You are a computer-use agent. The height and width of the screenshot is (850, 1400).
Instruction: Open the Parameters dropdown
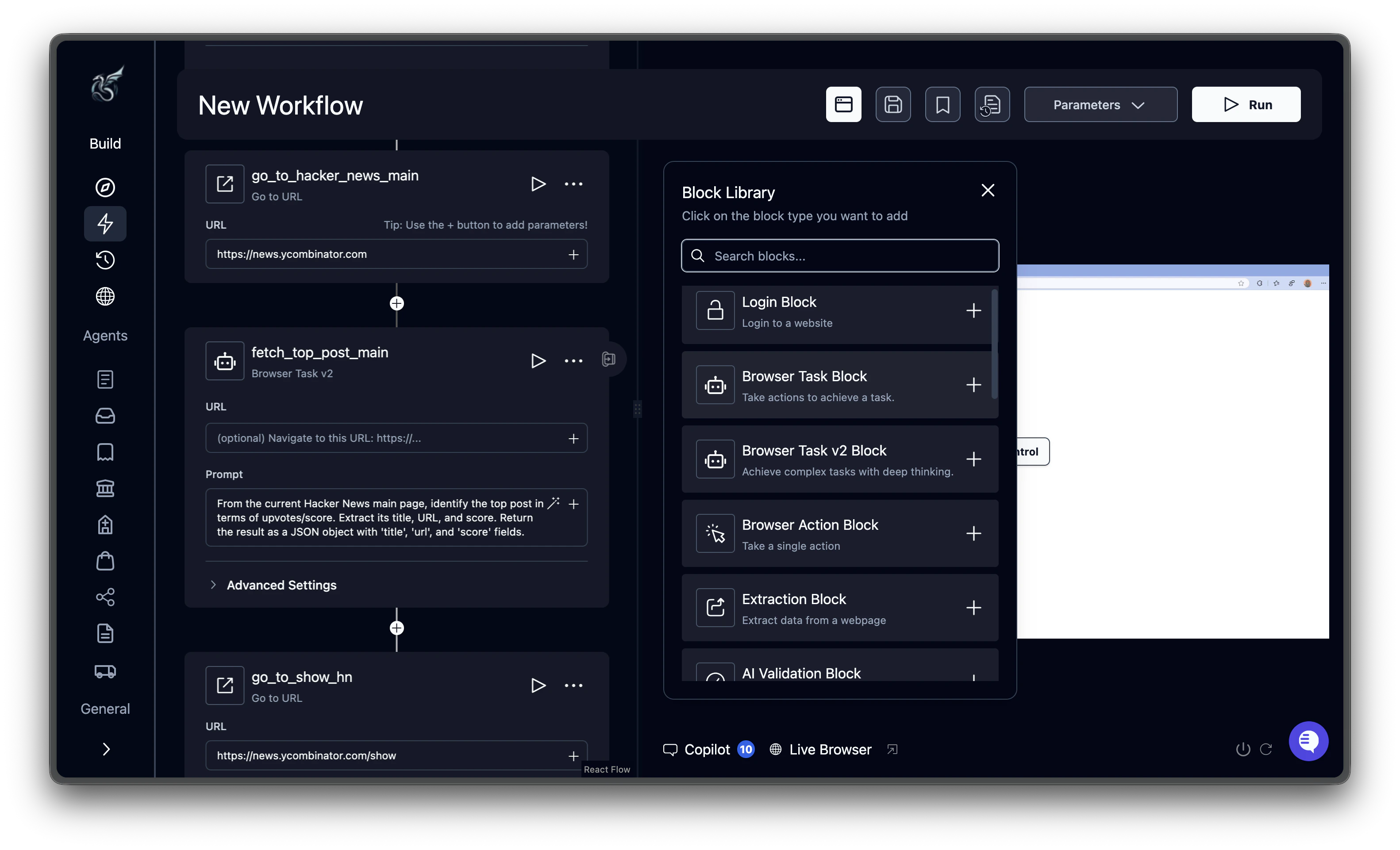(1100, 104)
